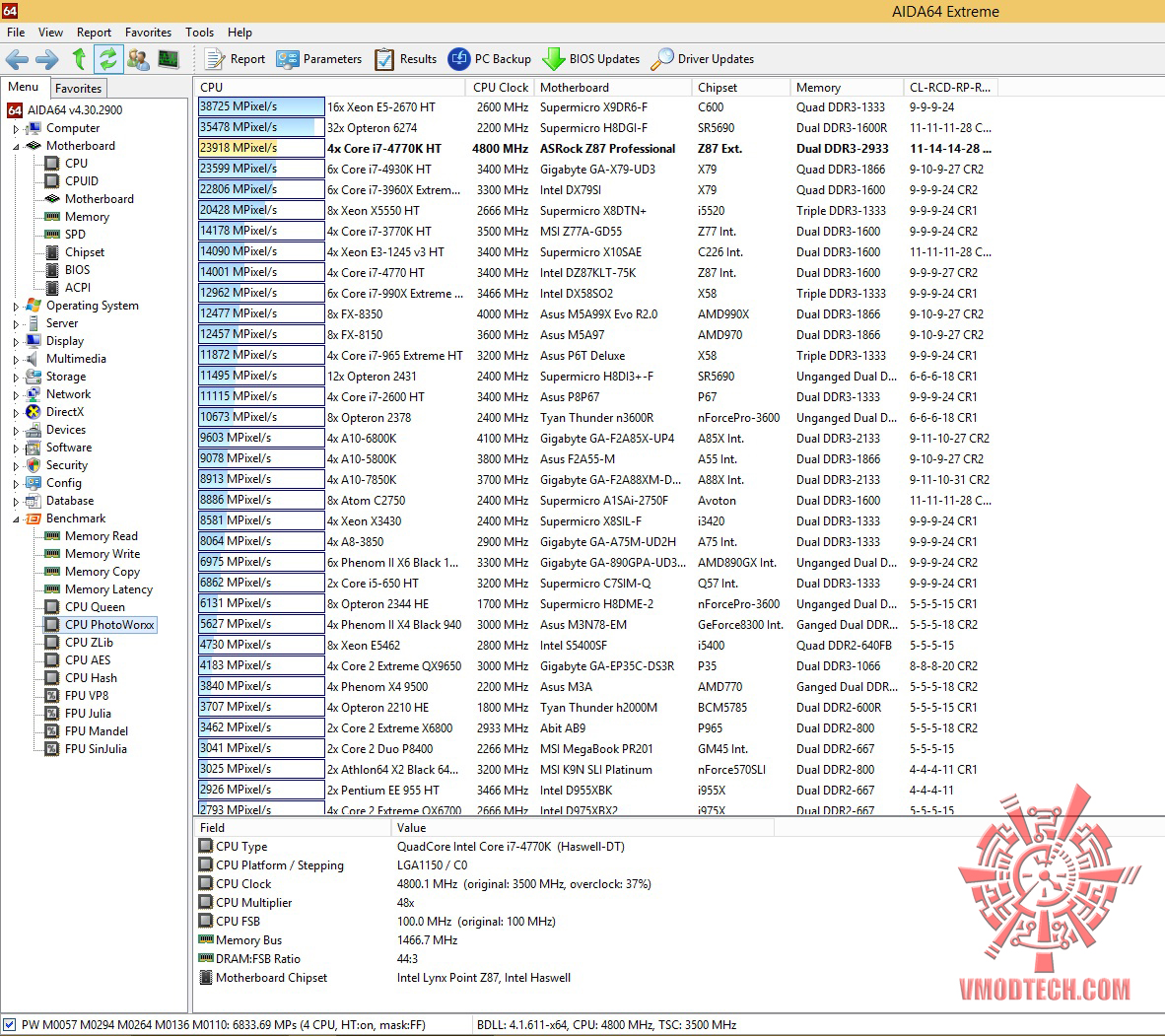Select the DirectX tree icon
The image size is (1165, 1036).
click(x=34, y=412)
